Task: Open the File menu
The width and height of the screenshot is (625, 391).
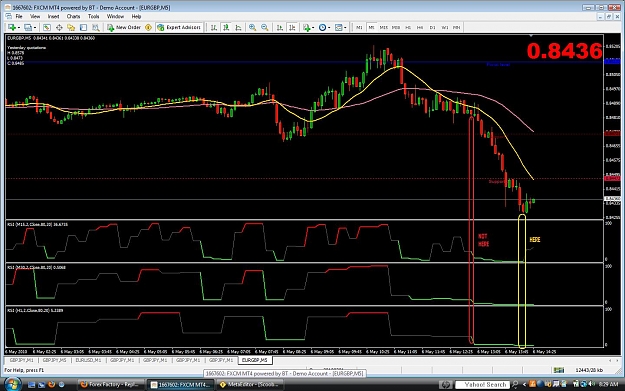Action: [x=19, y=16]
